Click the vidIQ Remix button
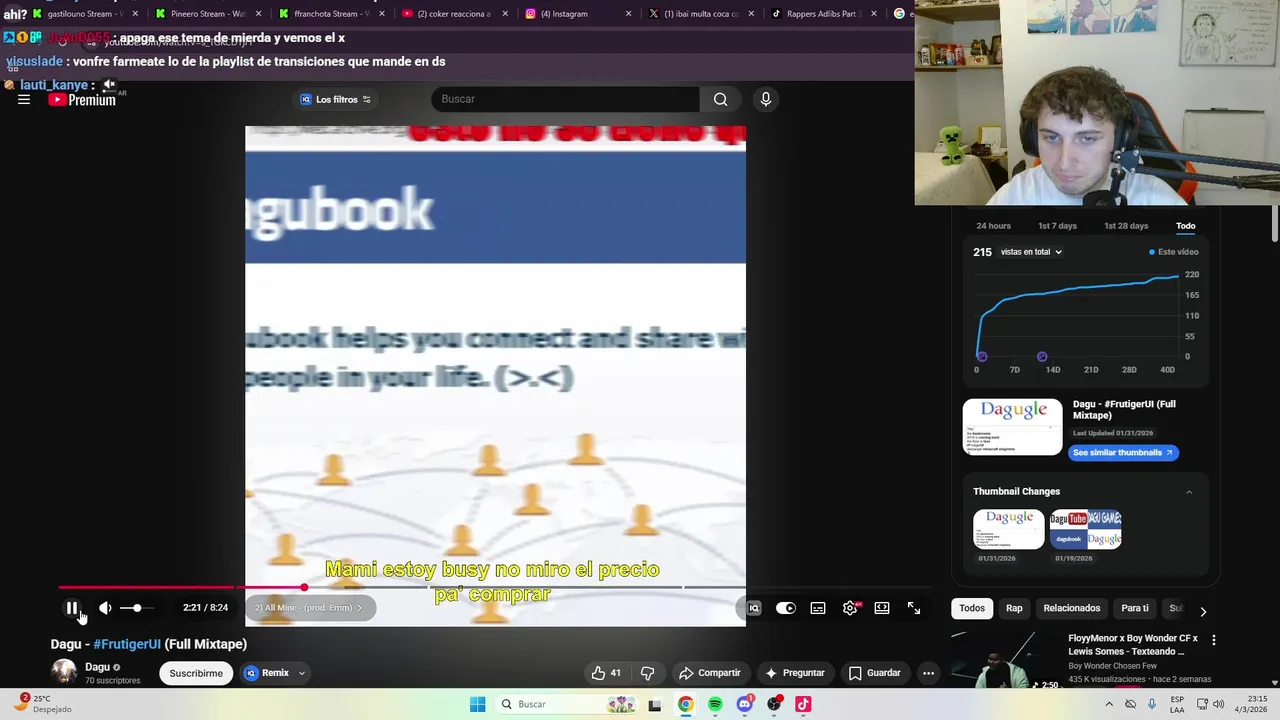1280x720 pixels. [x=266, y=673]
